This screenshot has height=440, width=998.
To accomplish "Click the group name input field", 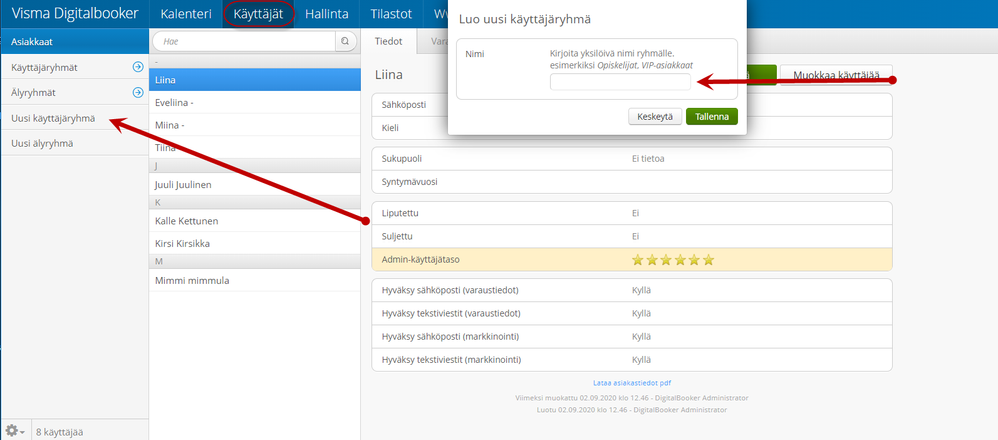I will coord(620,82).
